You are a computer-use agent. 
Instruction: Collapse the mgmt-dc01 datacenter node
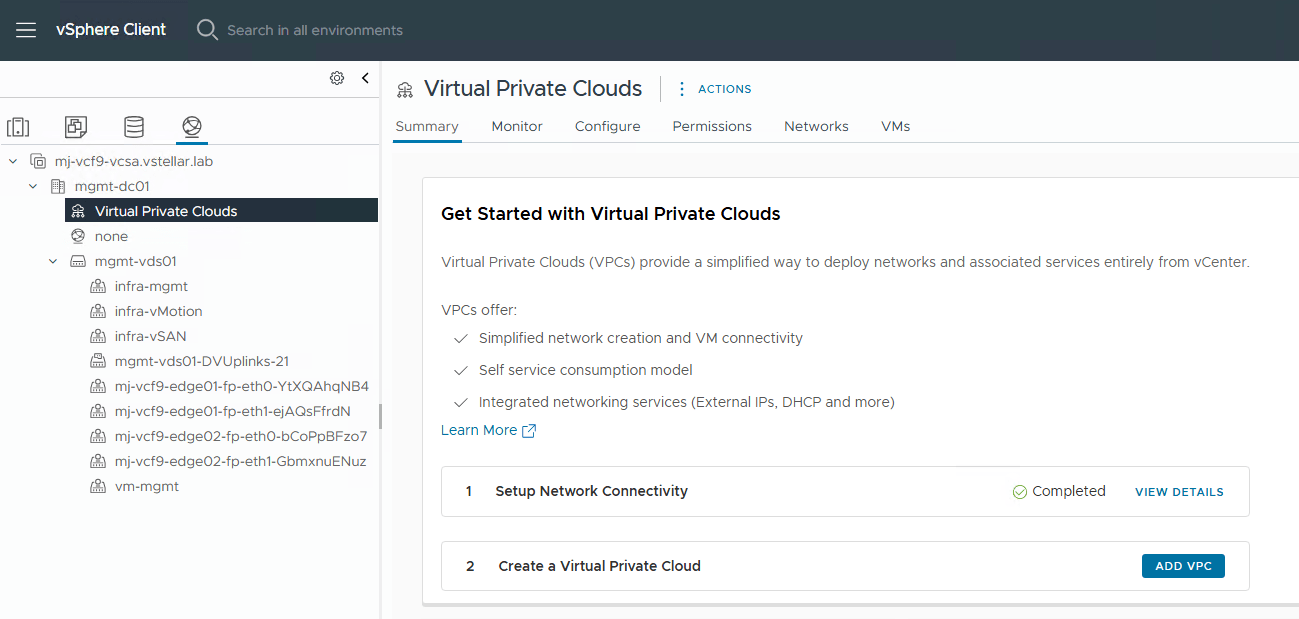click(33, 186)
